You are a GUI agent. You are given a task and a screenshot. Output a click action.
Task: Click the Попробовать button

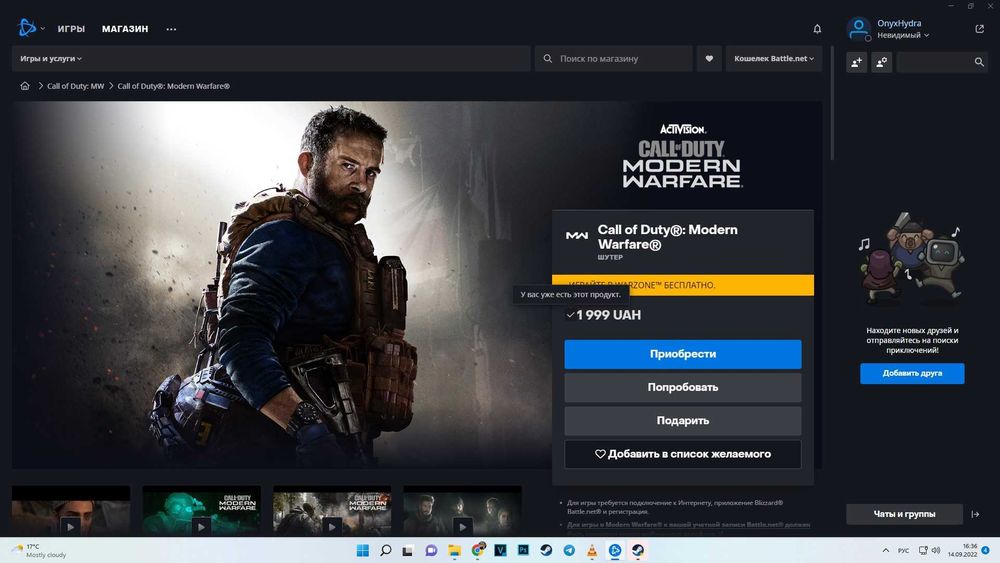click(682, 387)
